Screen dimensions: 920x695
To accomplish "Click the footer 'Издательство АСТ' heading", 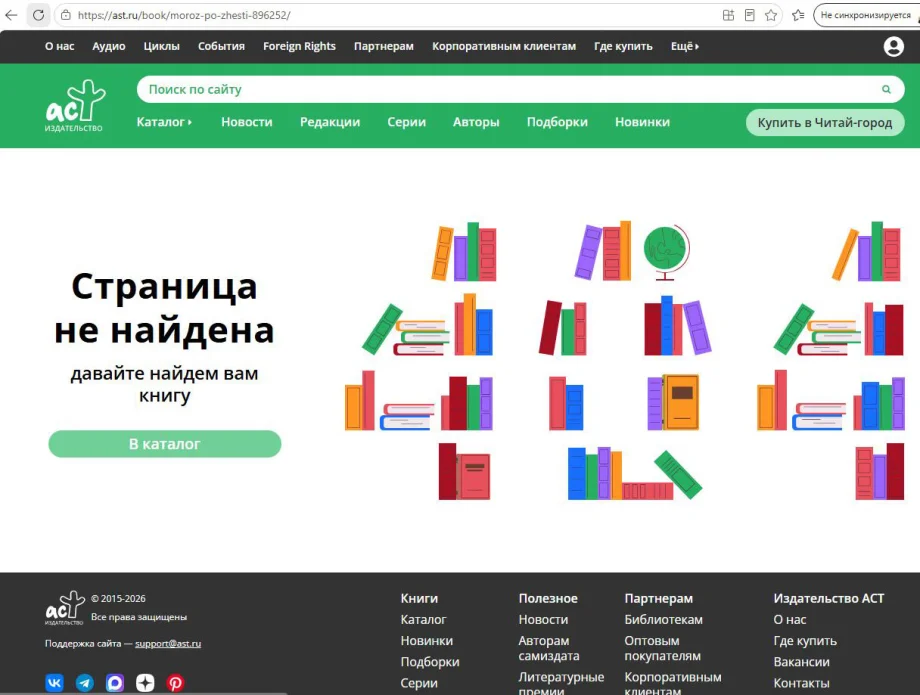I will pyautogui.click(x=828, y=598).
